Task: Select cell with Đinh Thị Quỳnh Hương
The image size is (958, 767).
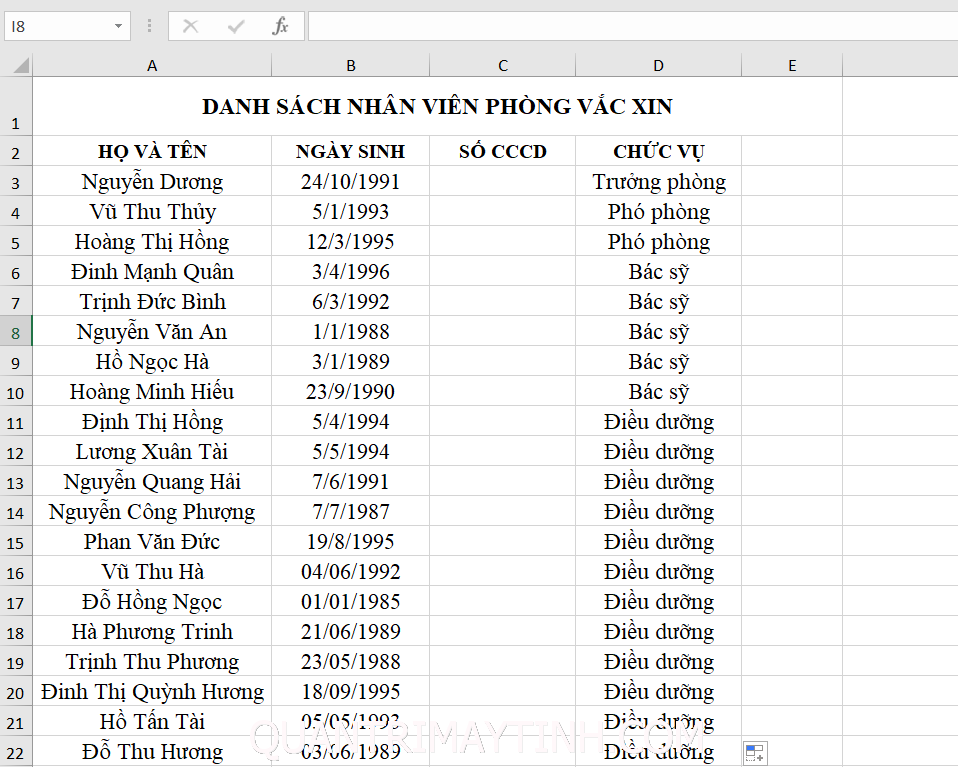Action: pyautogui.click(x=152, y=691)
